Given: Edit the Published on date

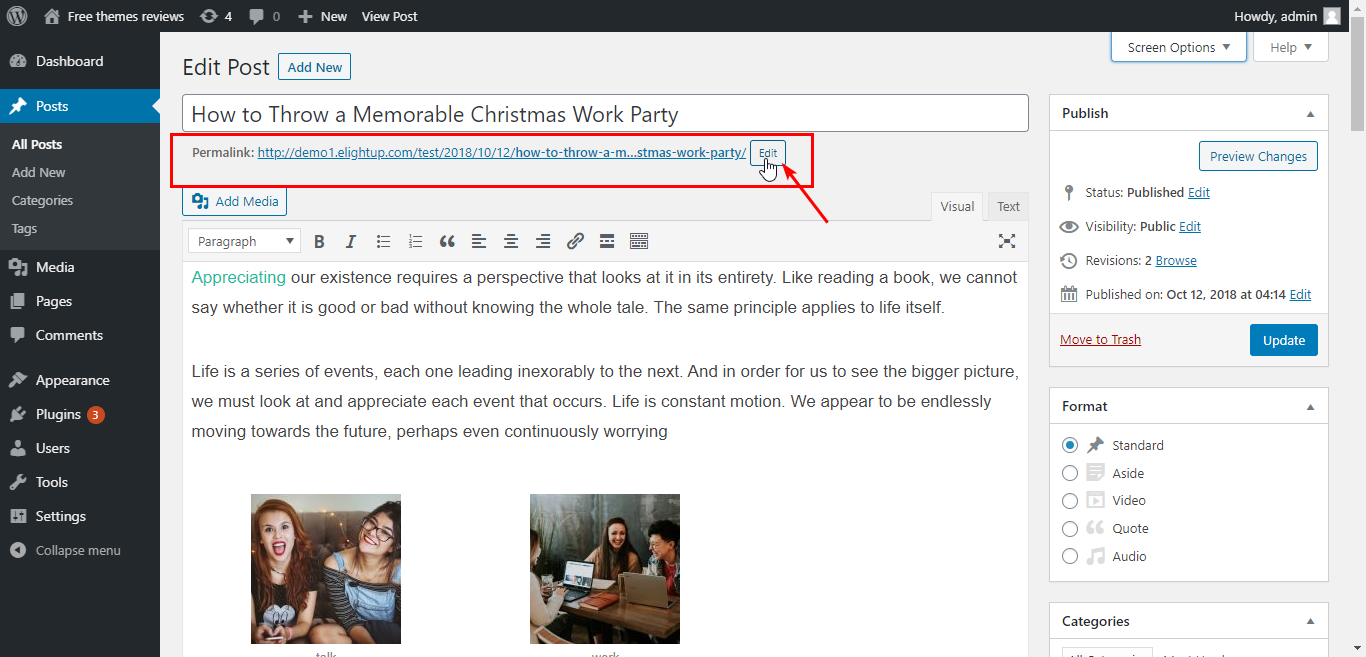Looking at the screenshot, I should (1300, 294).
